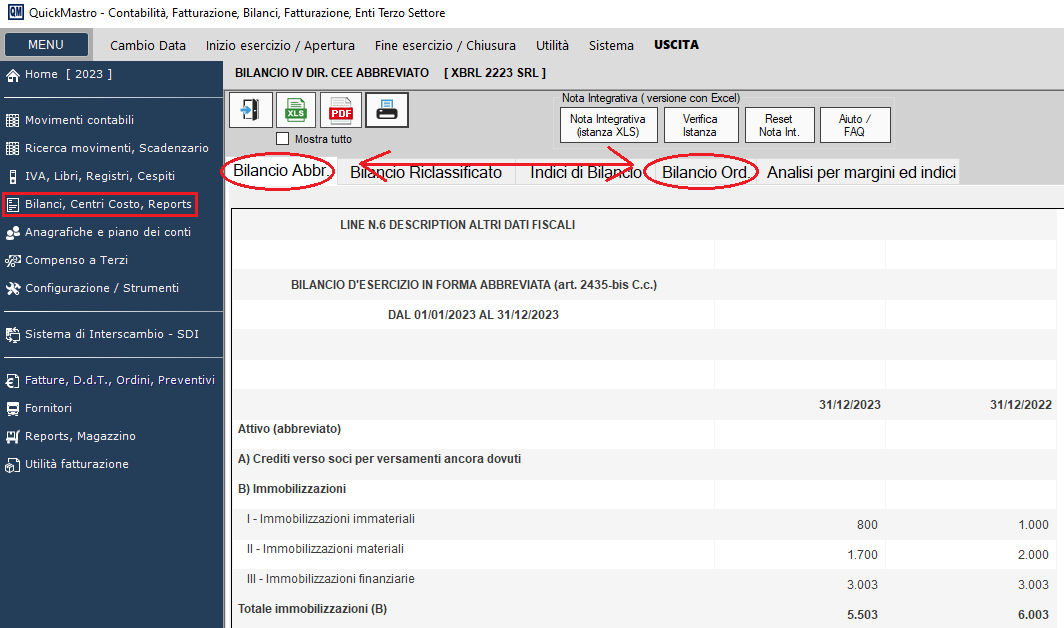Select the Immobilizzazioni immateriali 2023 value cell
Viewport: 1064px width, 628px height.
[800, 524]
